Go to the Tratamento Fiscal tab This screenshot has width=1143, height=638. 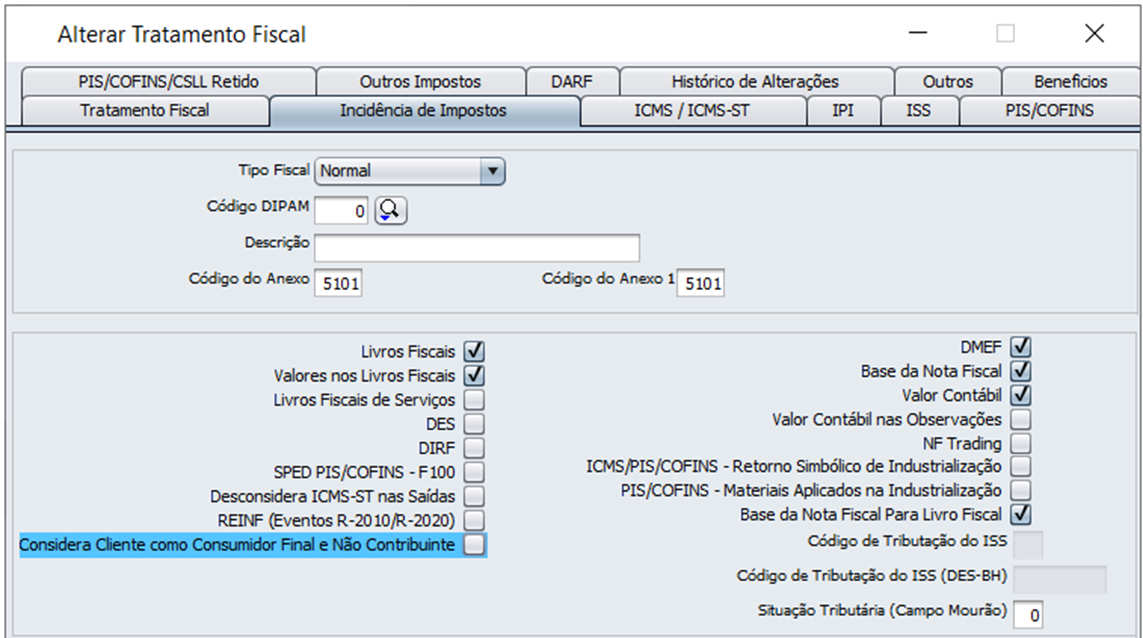(x=145, y=111)
